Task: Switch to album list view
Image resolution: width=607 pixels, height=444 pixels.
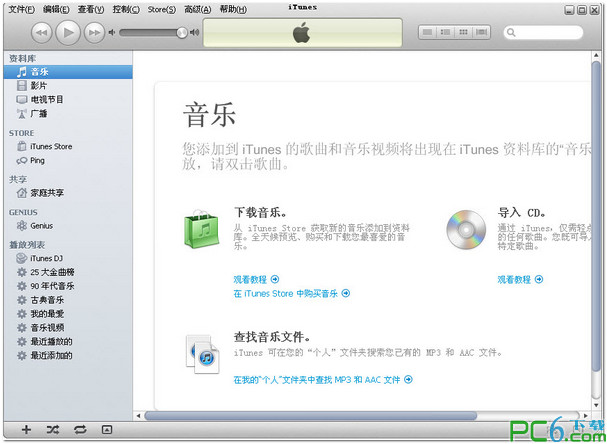Action: [x=446, y=32]
